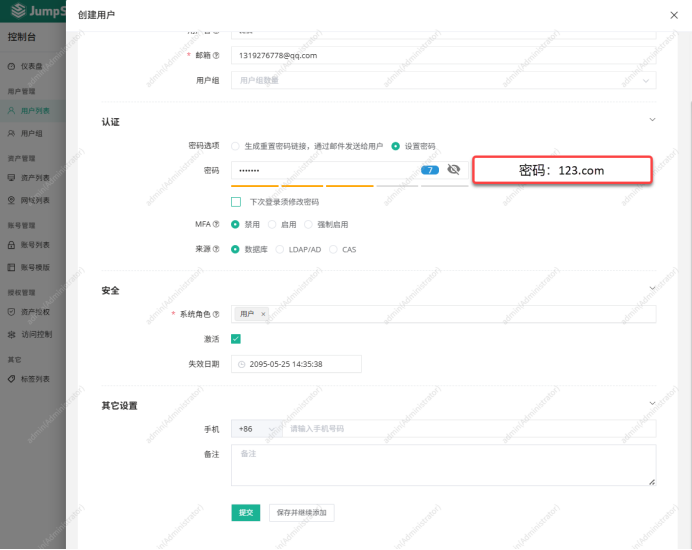Remove the 用户 role tag

tap(263, 314)
